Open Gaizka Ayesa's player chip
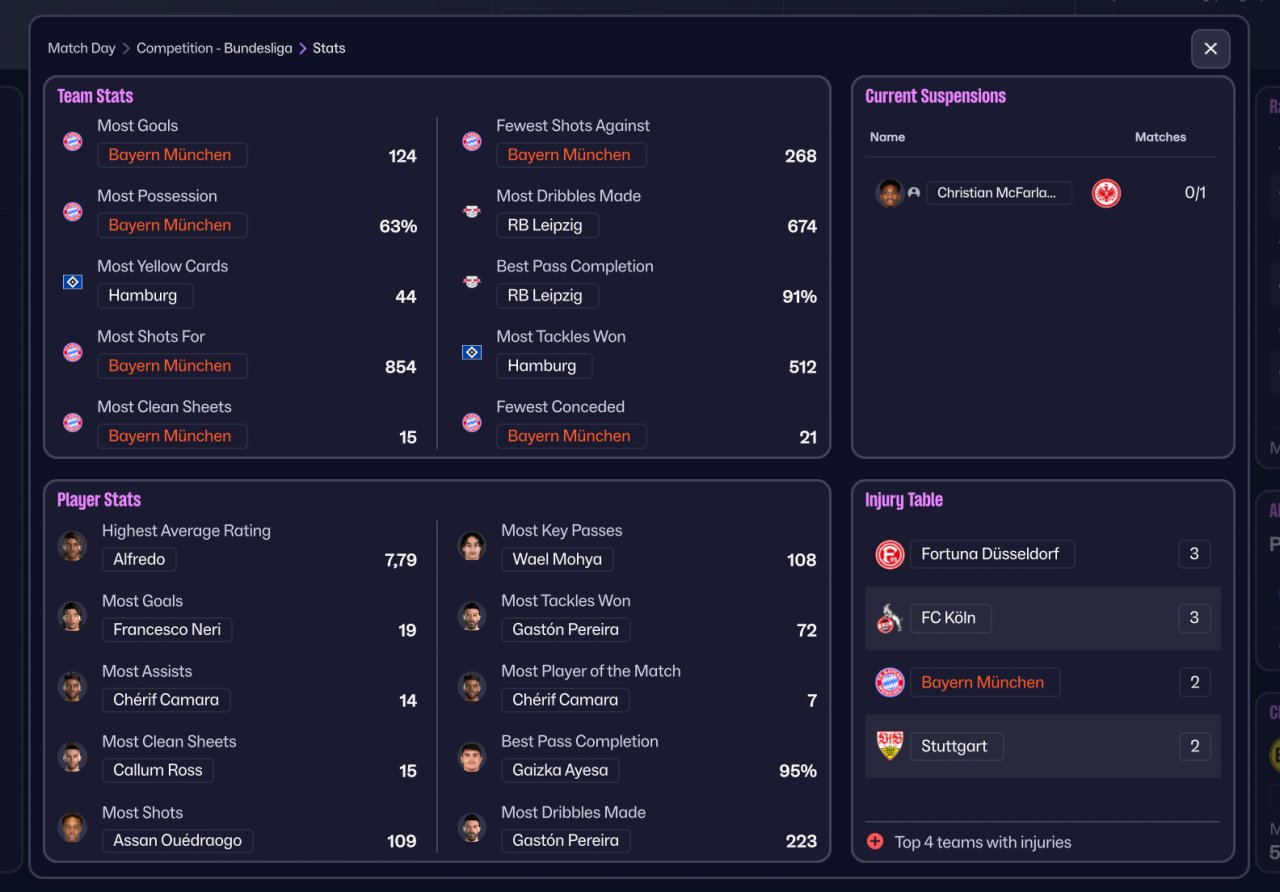 560,770
